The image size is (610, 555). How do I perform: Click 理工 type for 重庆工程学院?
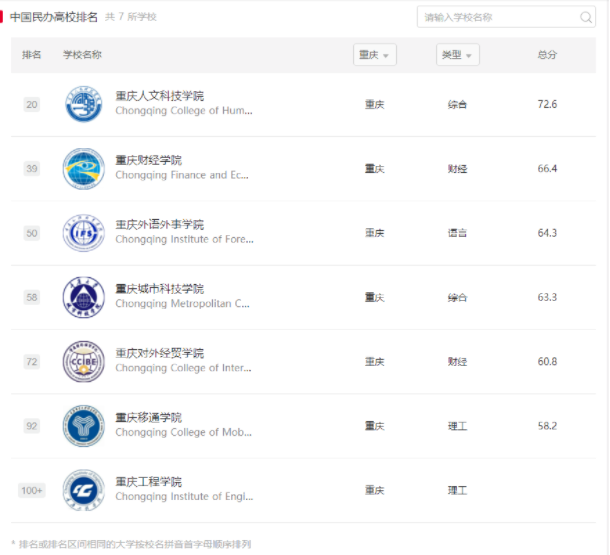click(457, 490)
